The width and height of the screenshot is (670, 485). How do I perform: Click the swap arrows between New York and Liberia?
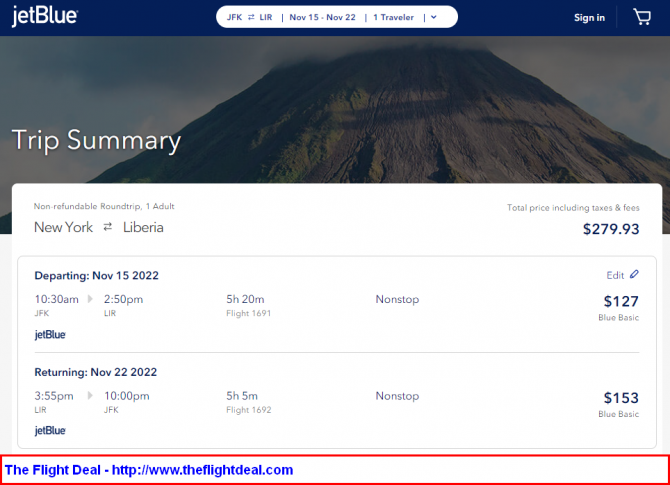[108, 226]
